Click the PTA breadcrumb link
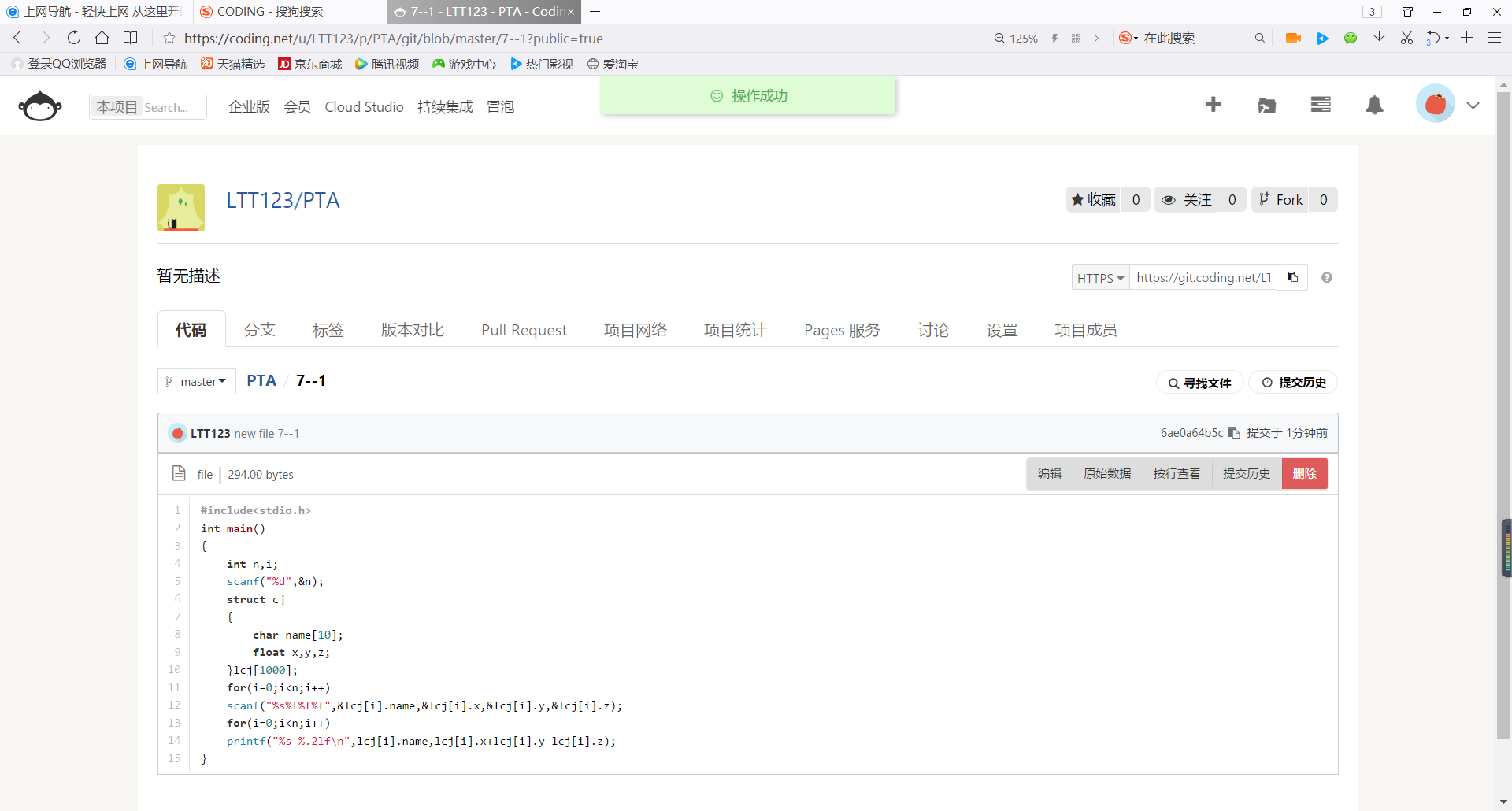1512x811 pixels. coord(261,381)
